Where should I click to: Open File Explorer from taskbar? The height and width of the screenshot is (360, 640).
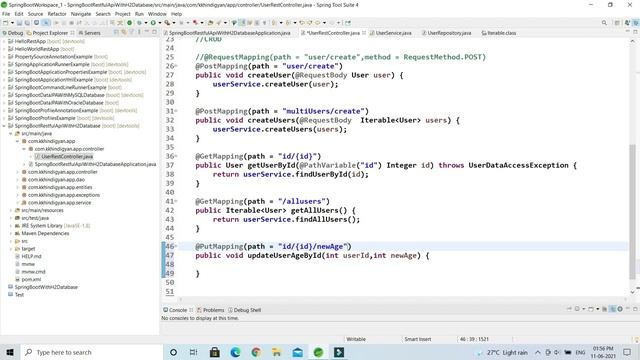277,352
